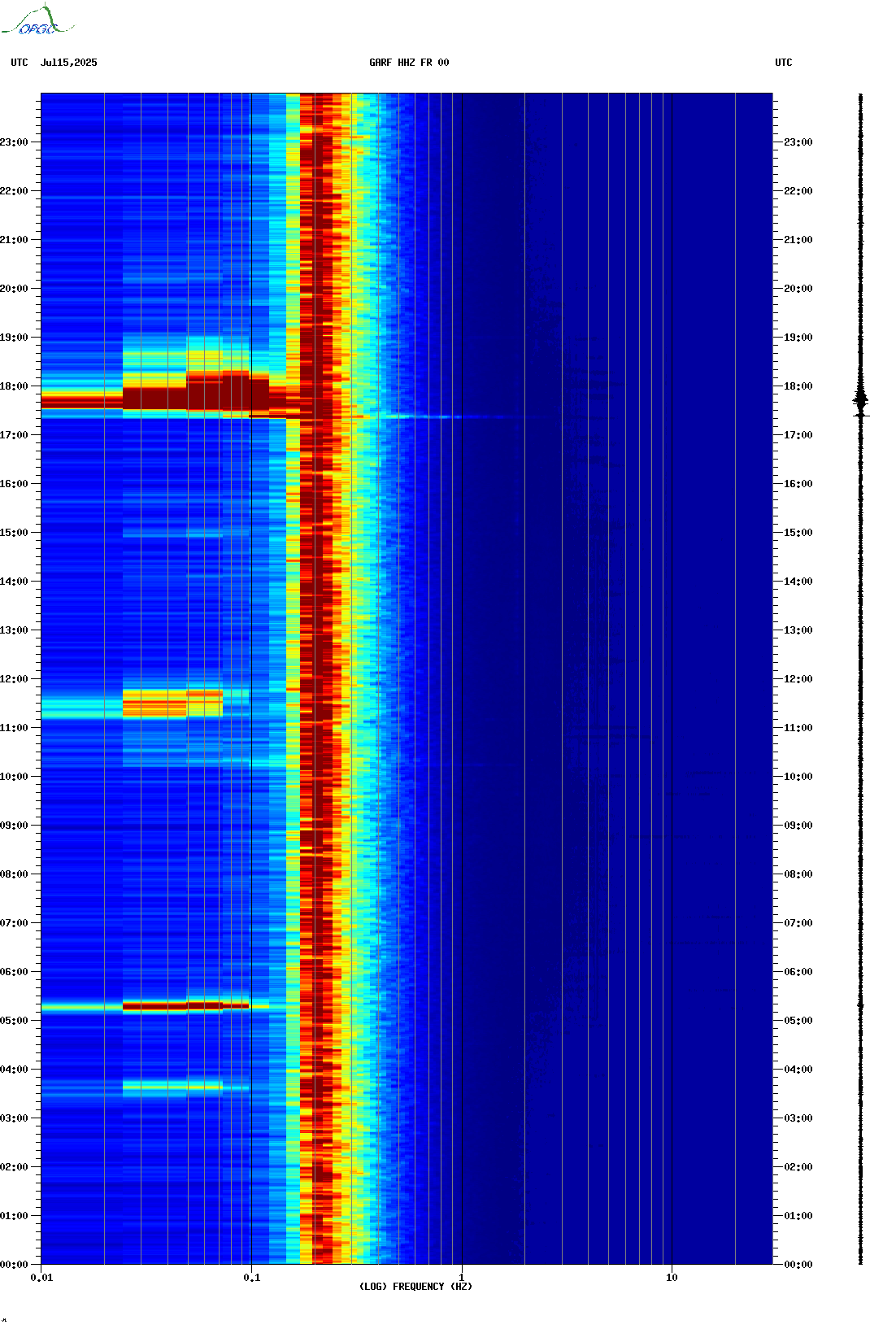Click the 19:00 label on the left time axis
Viewport: 896px width, 1329px height.
[14, 338]
